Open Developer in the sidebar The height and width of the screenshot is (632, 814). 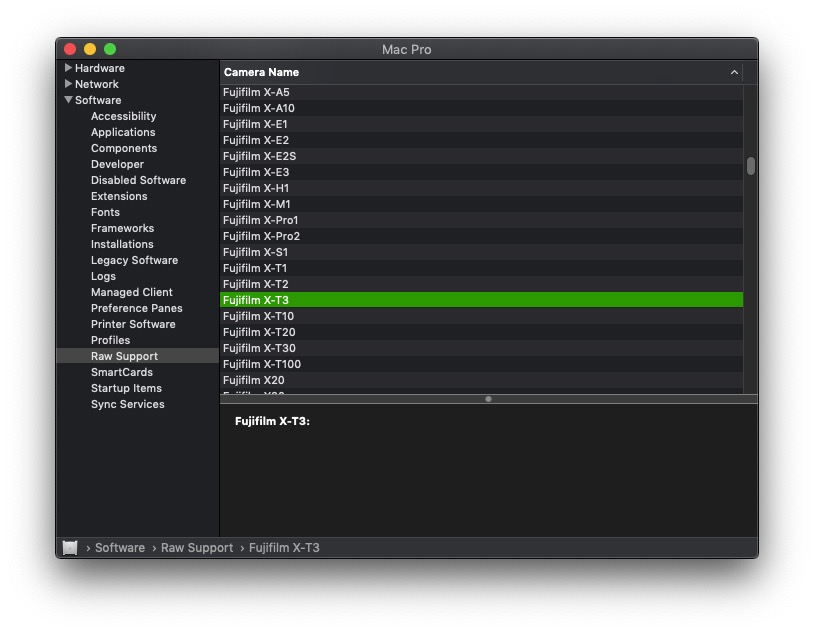pos(117,164)
